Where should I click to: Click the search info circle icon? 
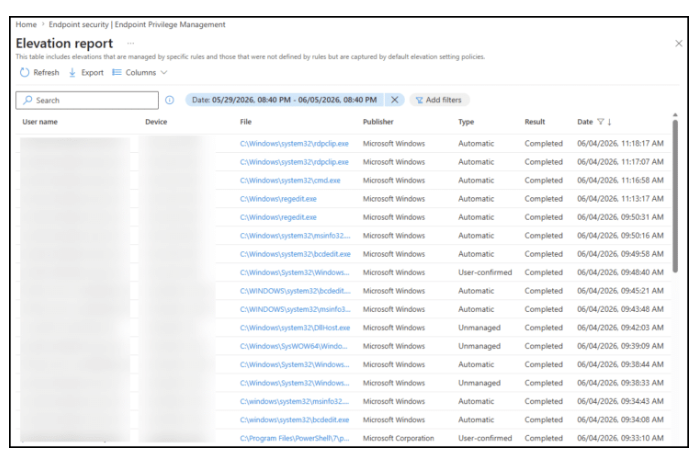point(169,100)
